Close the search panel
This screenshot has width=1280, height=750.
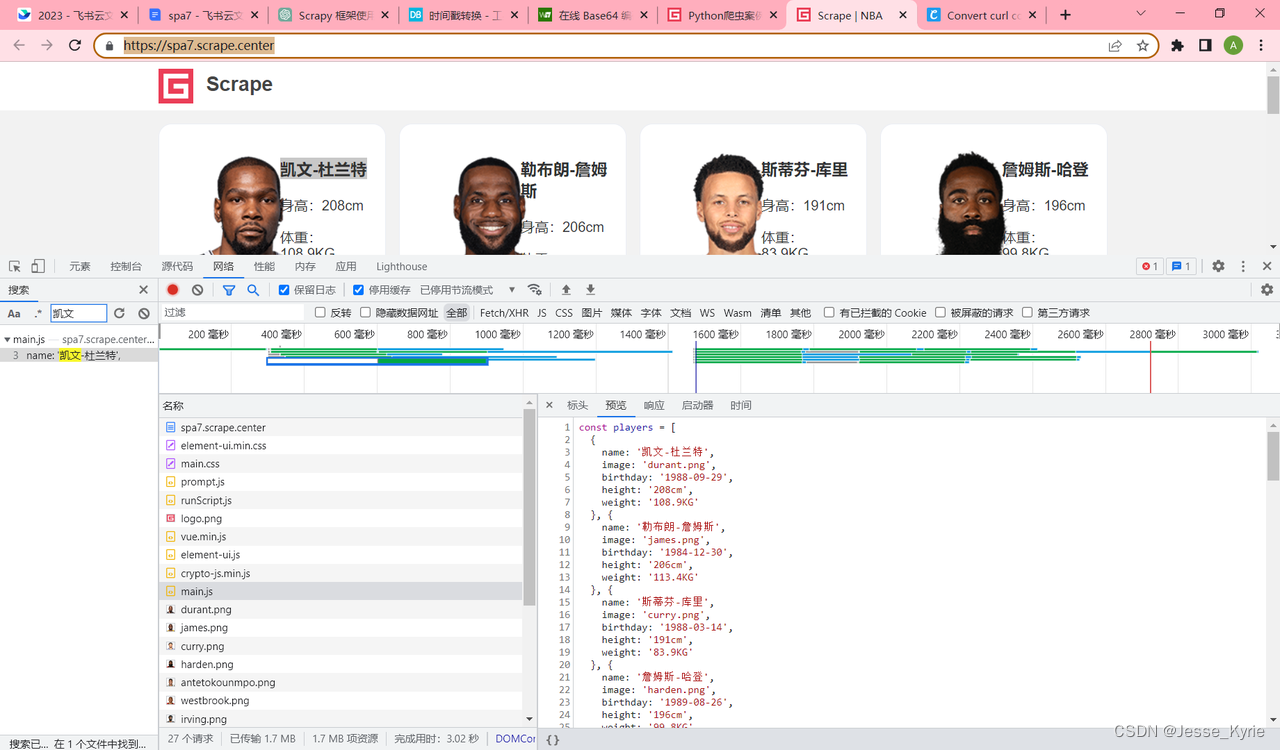click(143, 290)
